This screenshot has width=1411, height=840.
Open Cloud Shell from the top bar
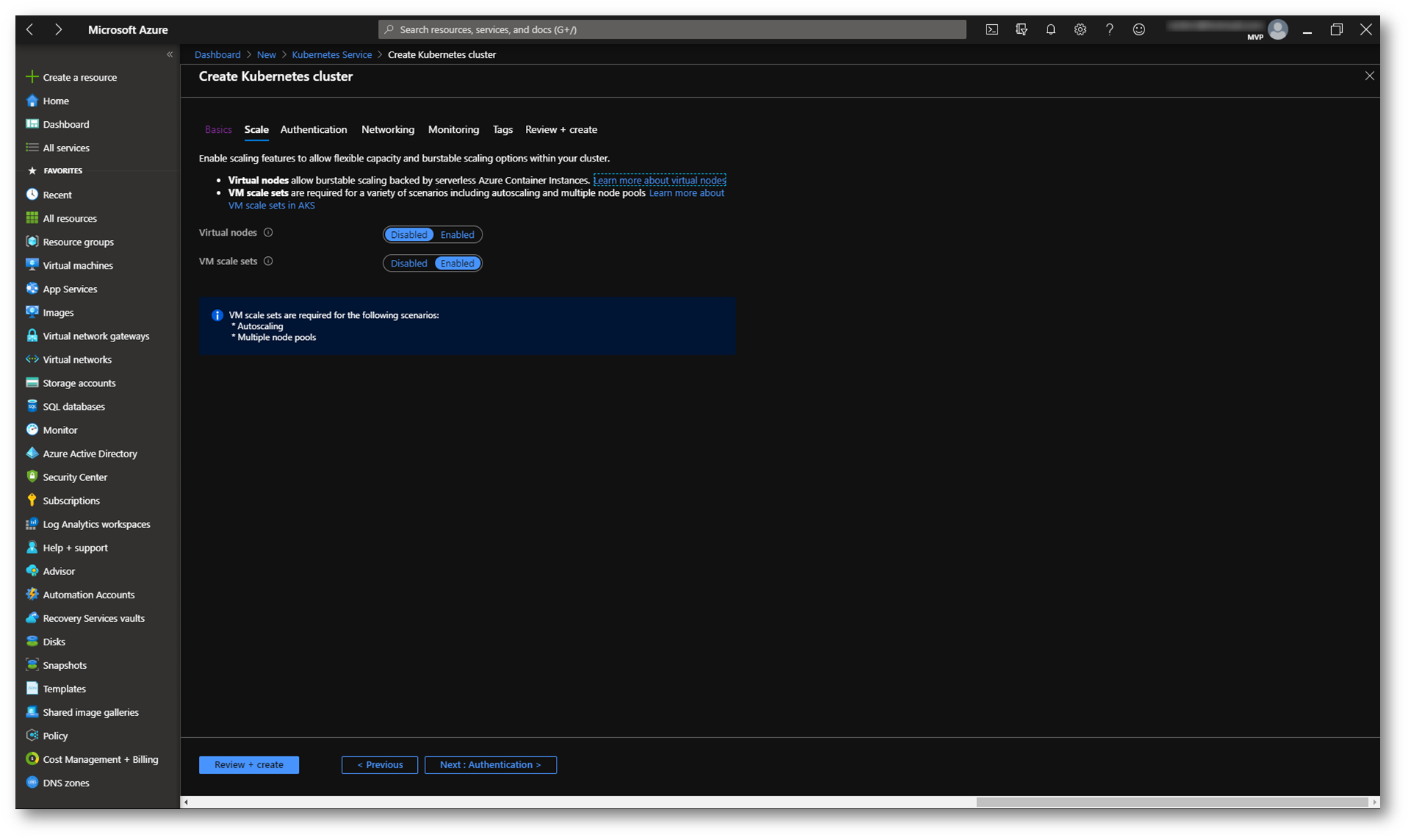tap(992, 29)
